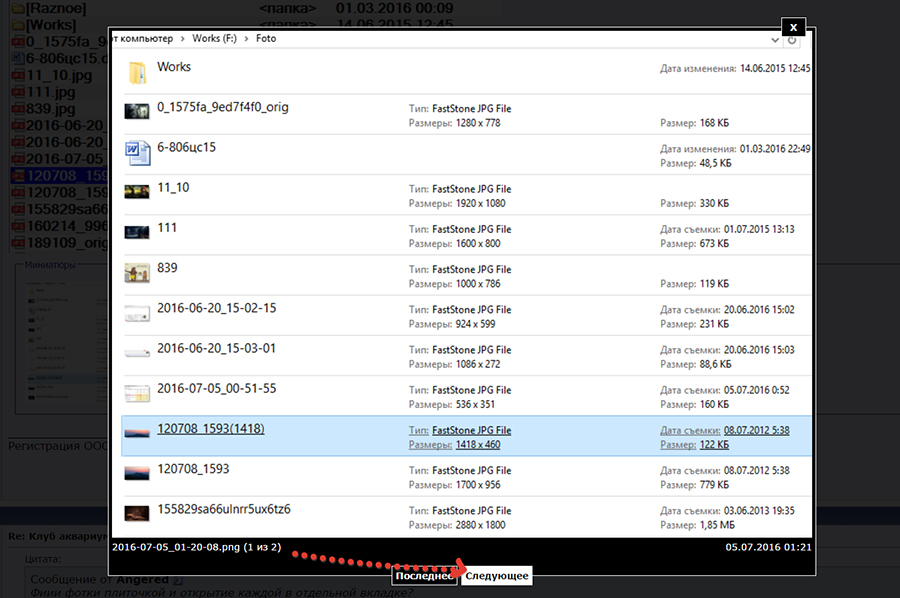
Task: Click the 155829sa66ulnrr5ux6tz6 image icon
Action: pos(137,513)
